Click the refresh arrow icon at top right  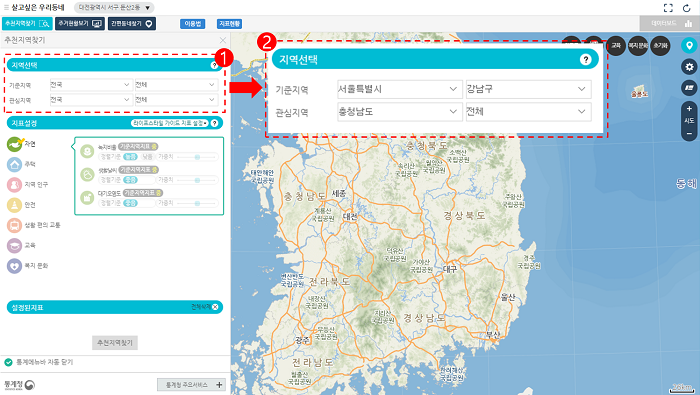687,8
